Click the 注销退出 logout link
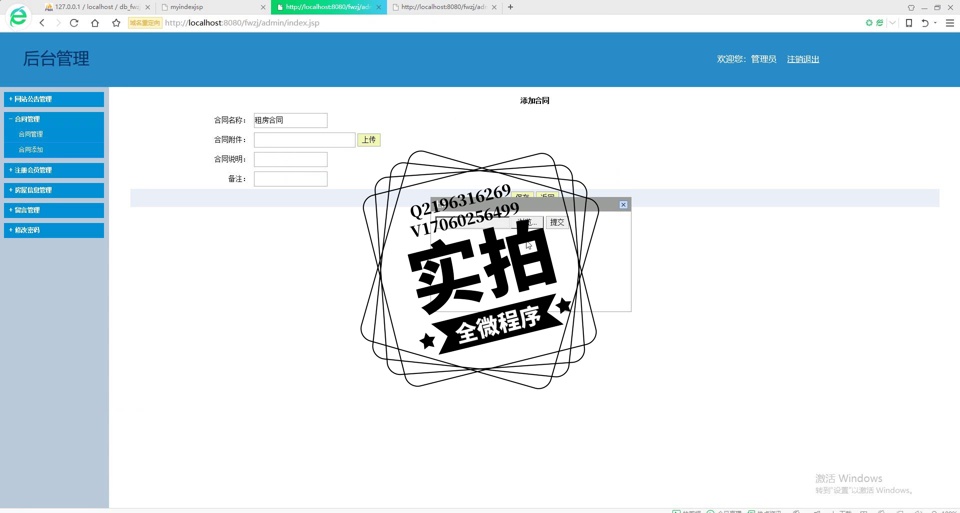This screenshot has width=960, height=513. (802, 60)
